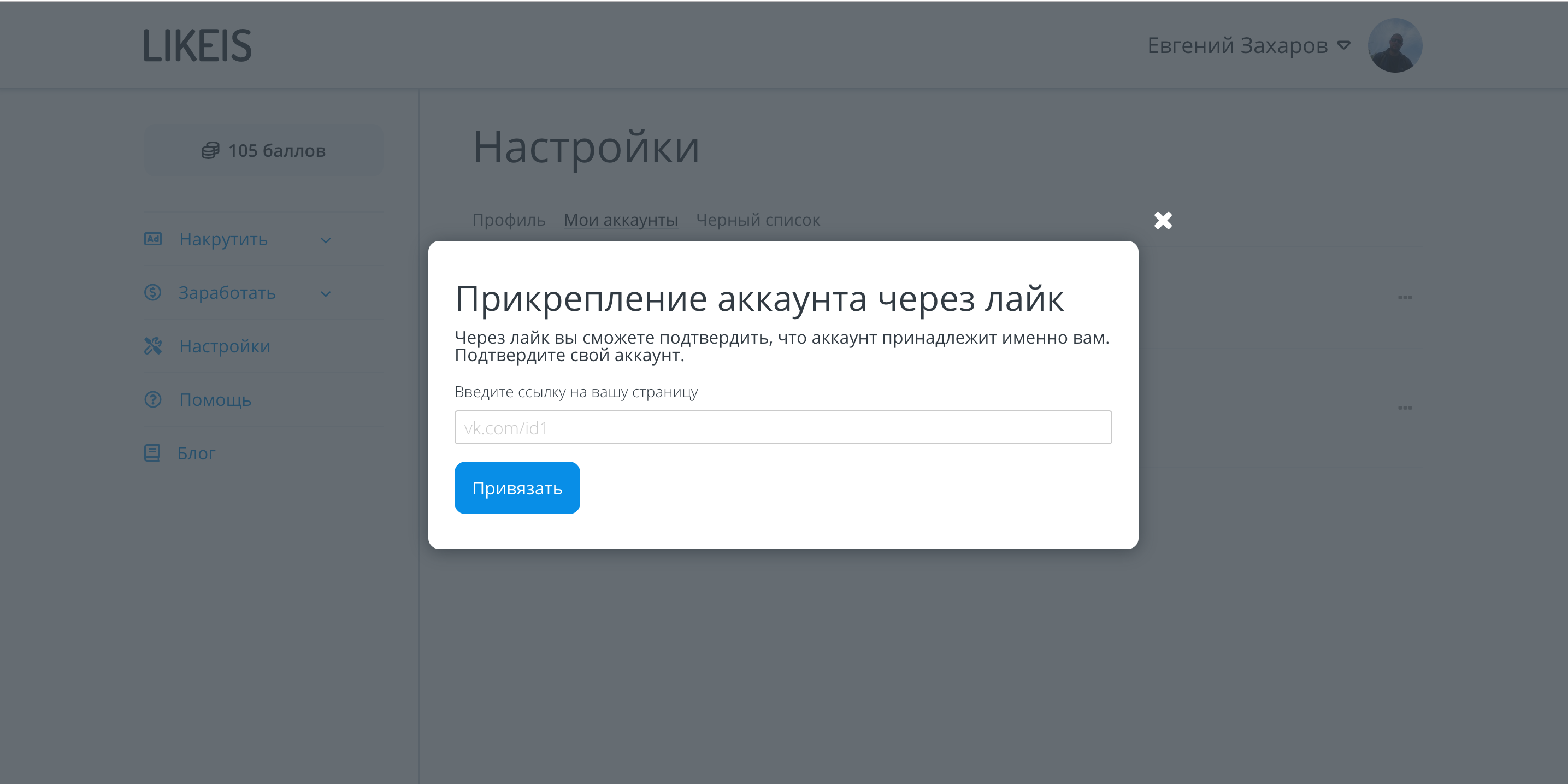Click the book icon beside Блог
Viewport: 1568px width, 784px height.
point(152,453)
